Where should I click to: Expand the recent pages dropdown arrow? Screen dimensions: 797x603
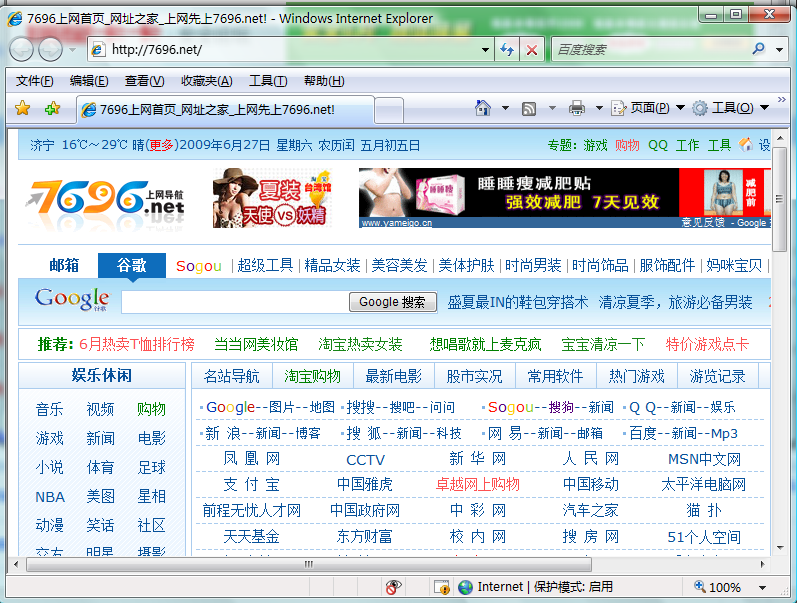click(72, 50)
